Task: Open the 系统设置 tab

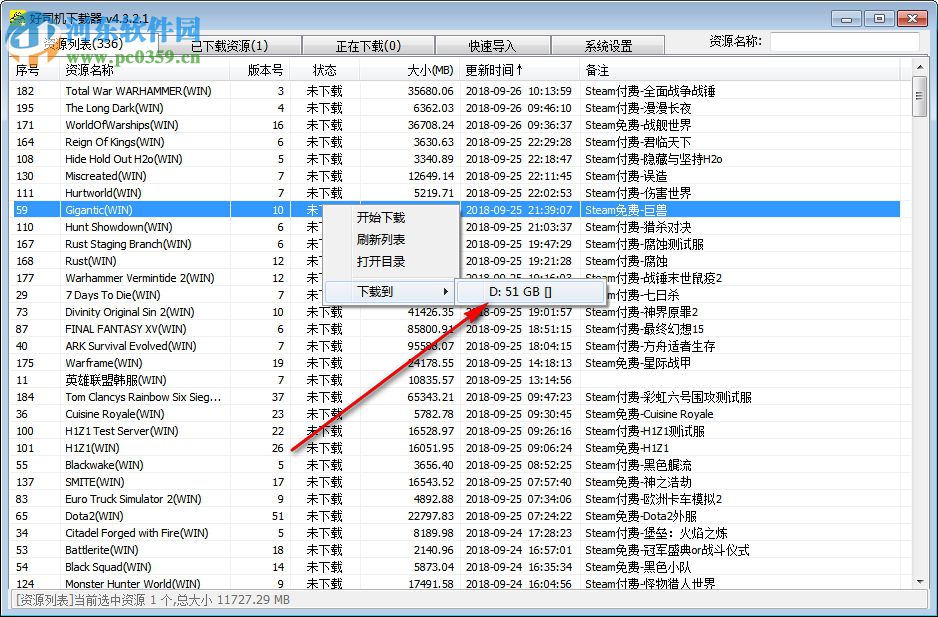Action: coord(608,45)
